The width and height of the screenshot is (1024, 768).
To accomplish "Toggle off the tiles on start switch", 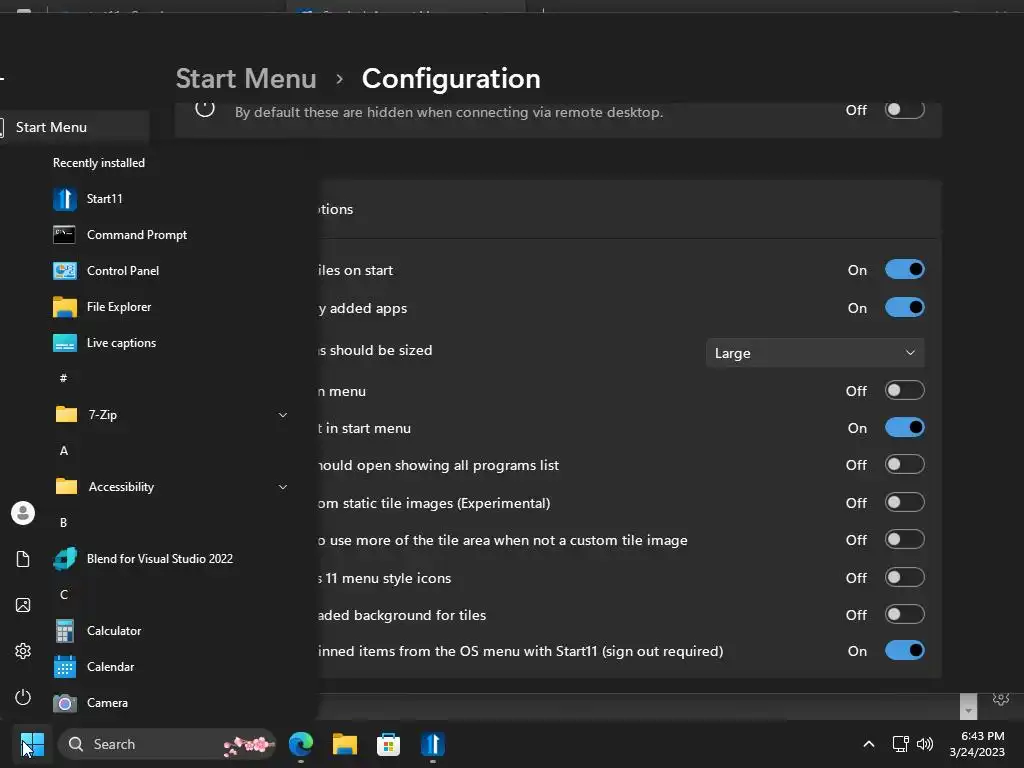I will click(904, 270).
